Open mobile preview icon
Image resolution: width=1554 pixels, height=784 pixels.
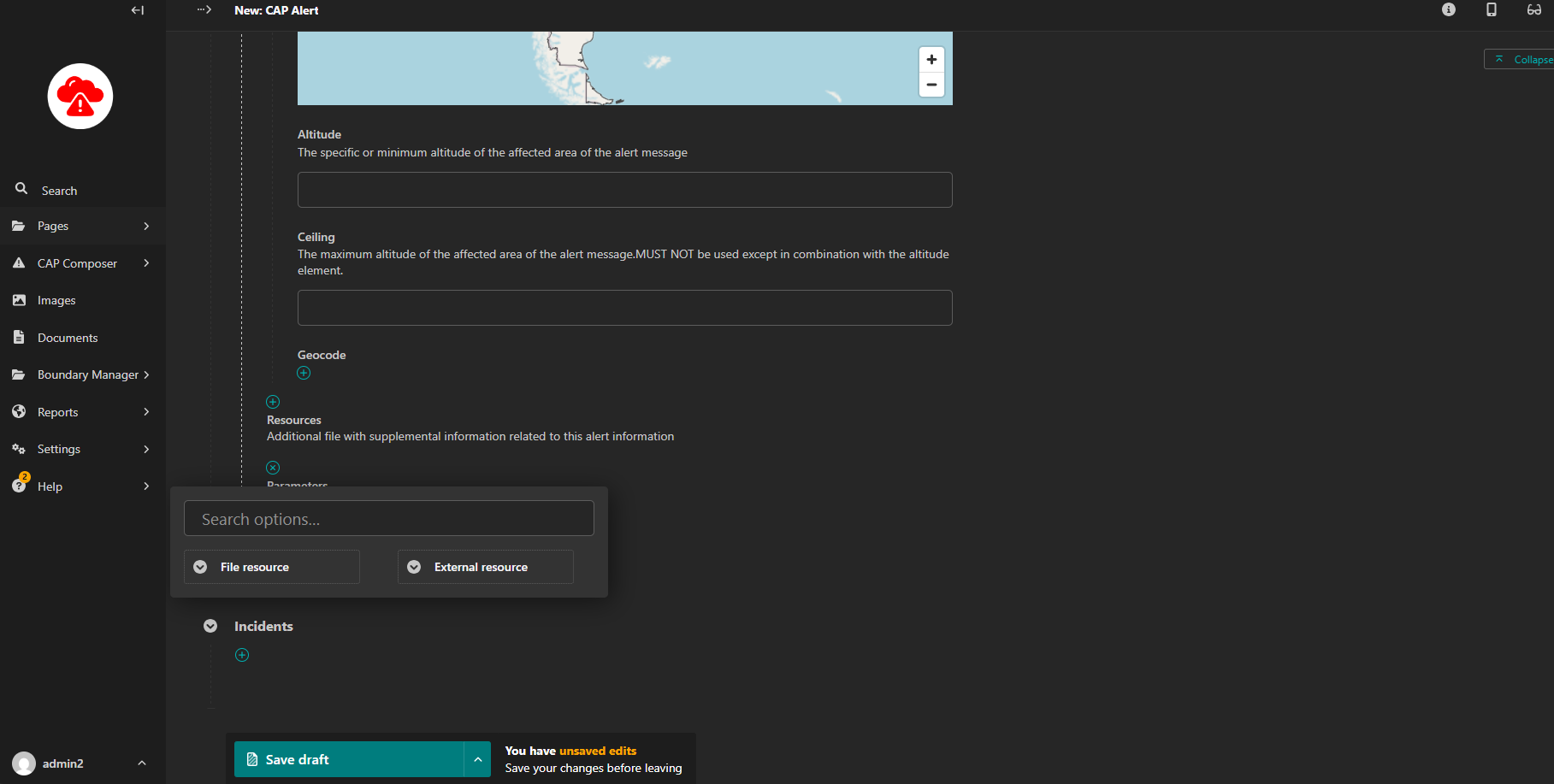tap(1492, 9)
